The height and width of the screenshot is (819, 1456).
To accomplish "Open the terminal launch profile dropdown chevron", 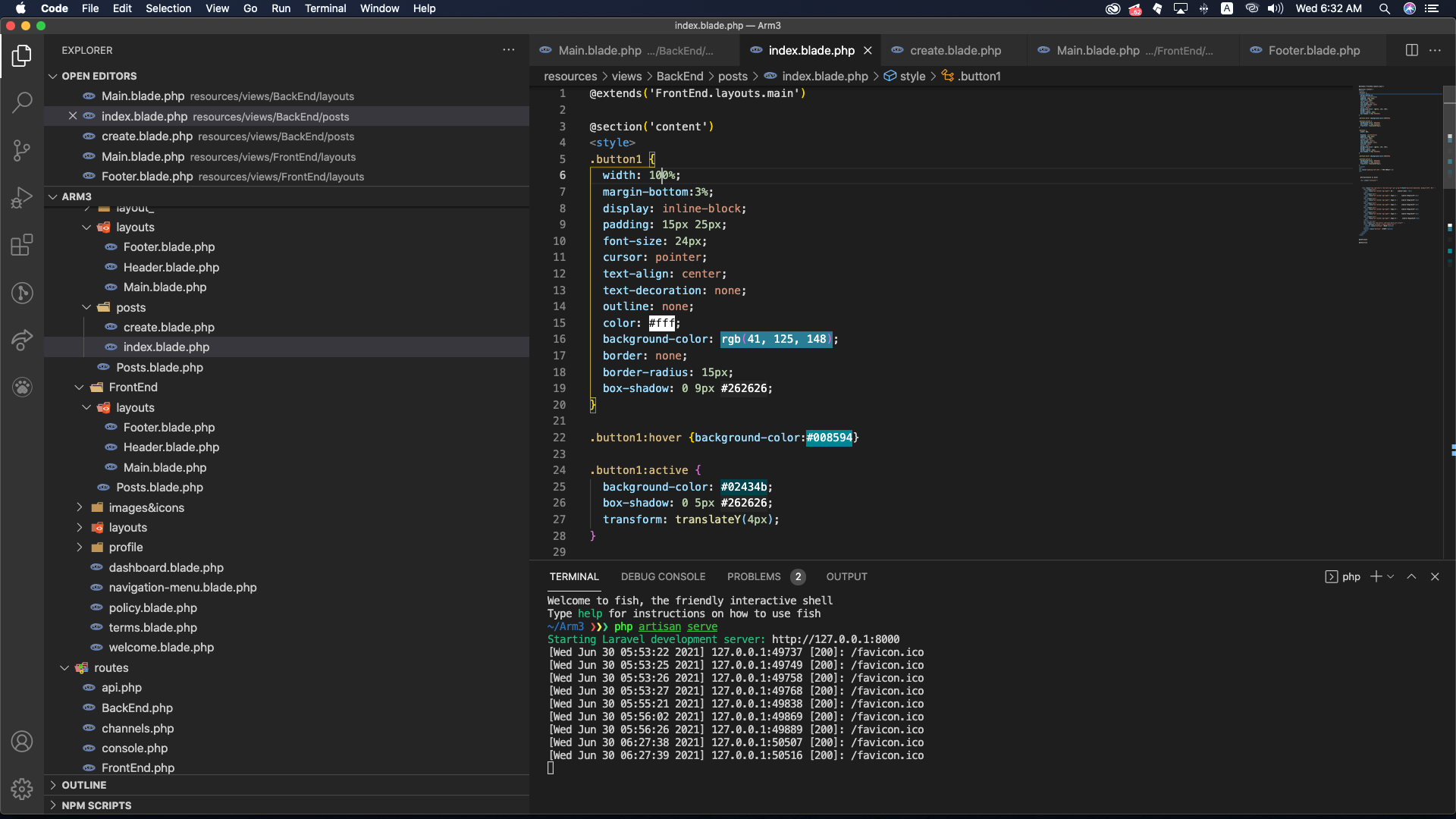I will [x=1390, y=576].
